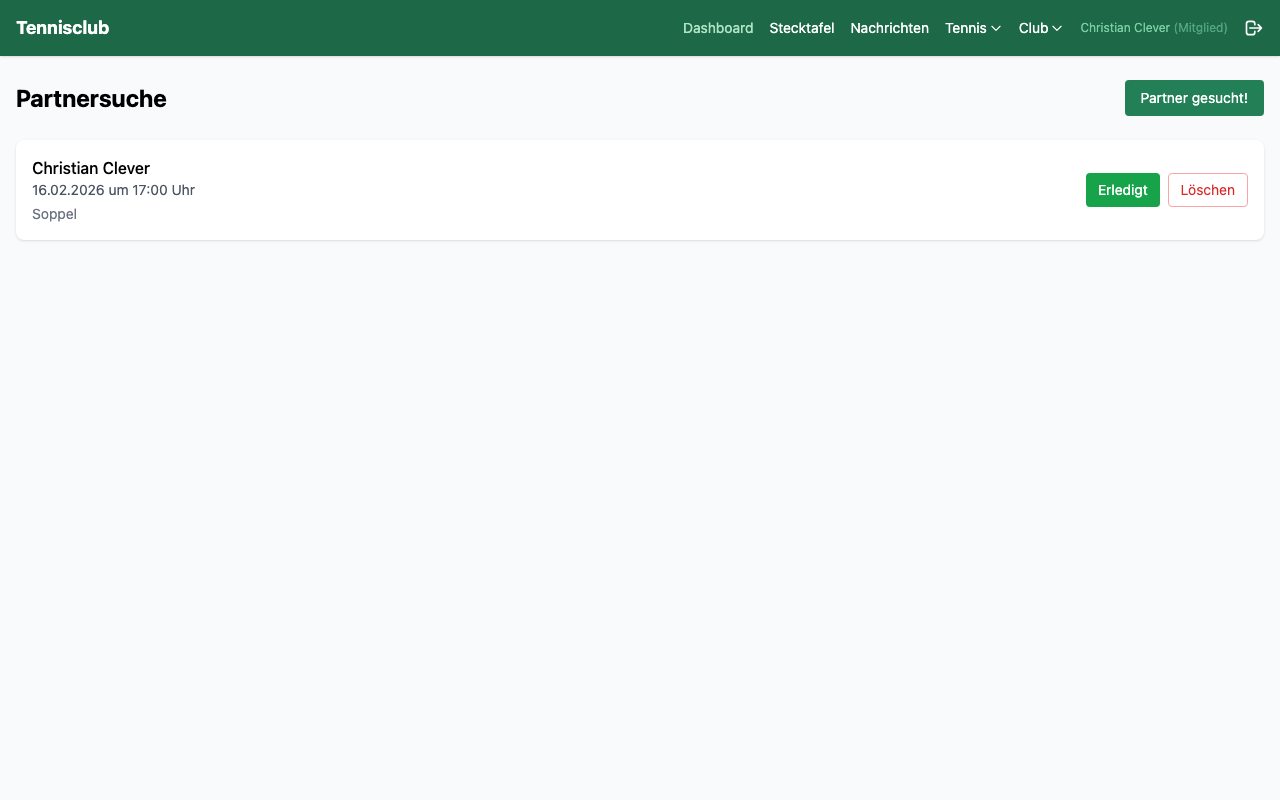Click the (Mitglied) role label

point(1200,28)
